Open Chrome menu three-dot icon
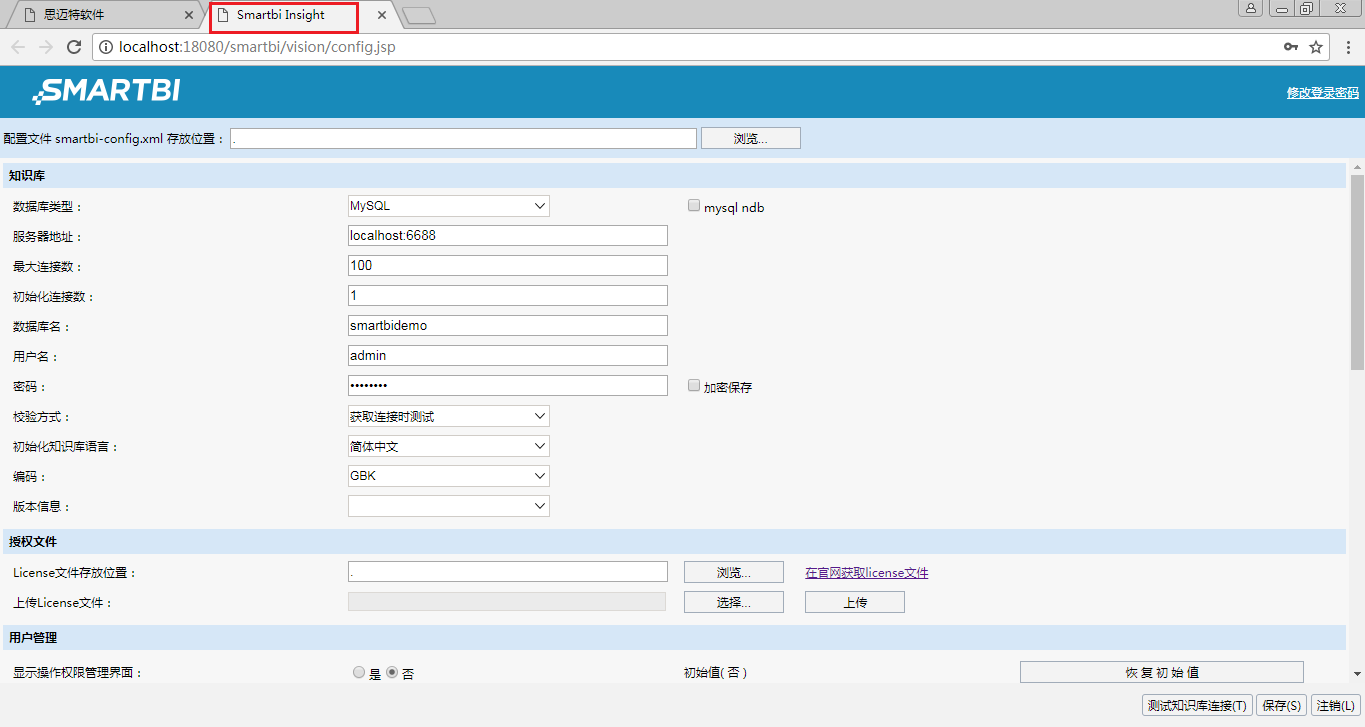 point(1347,47)
